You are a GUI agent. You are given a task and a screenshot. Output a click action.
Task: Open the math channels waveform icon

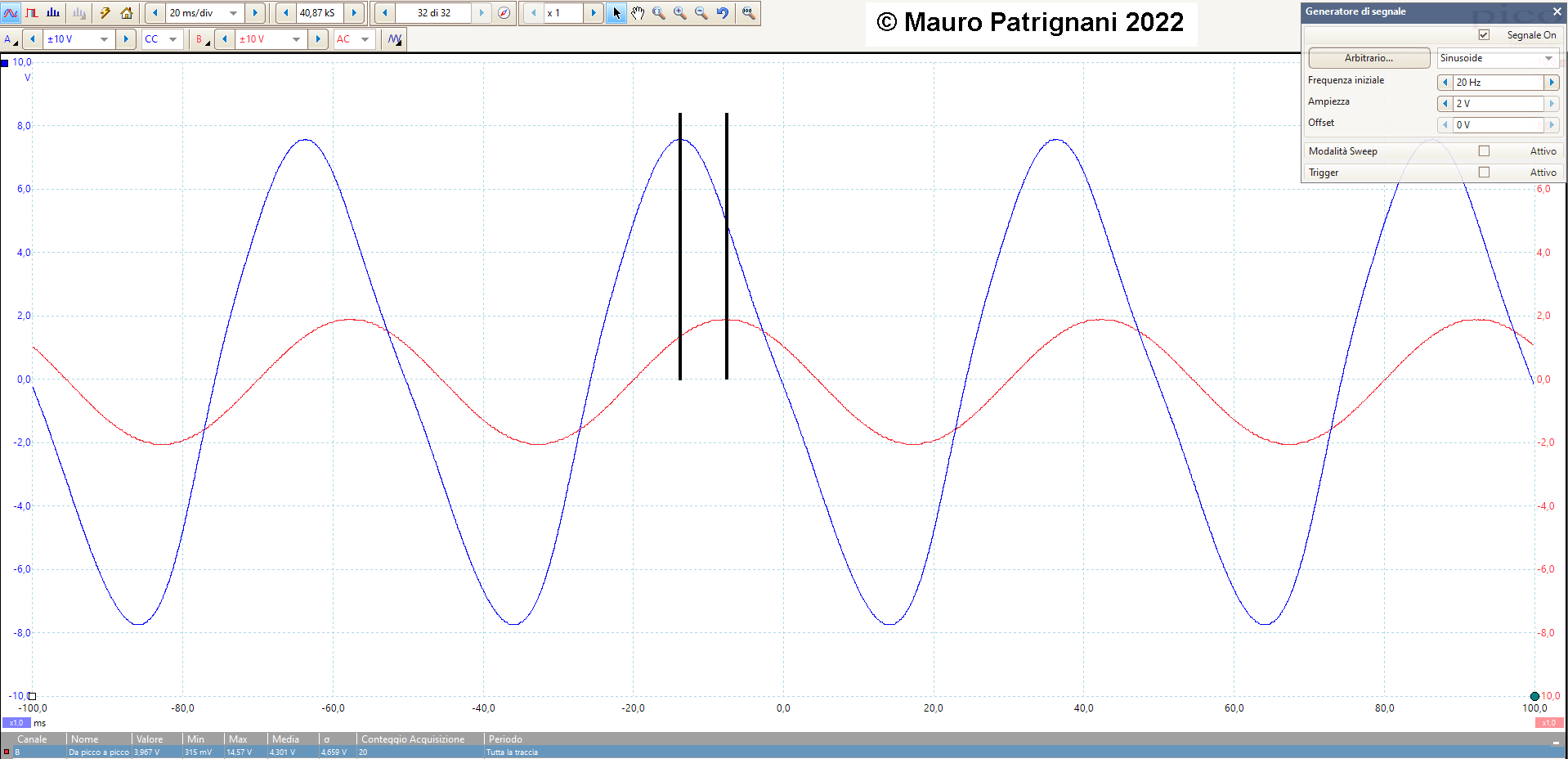(x=395, y=39)
